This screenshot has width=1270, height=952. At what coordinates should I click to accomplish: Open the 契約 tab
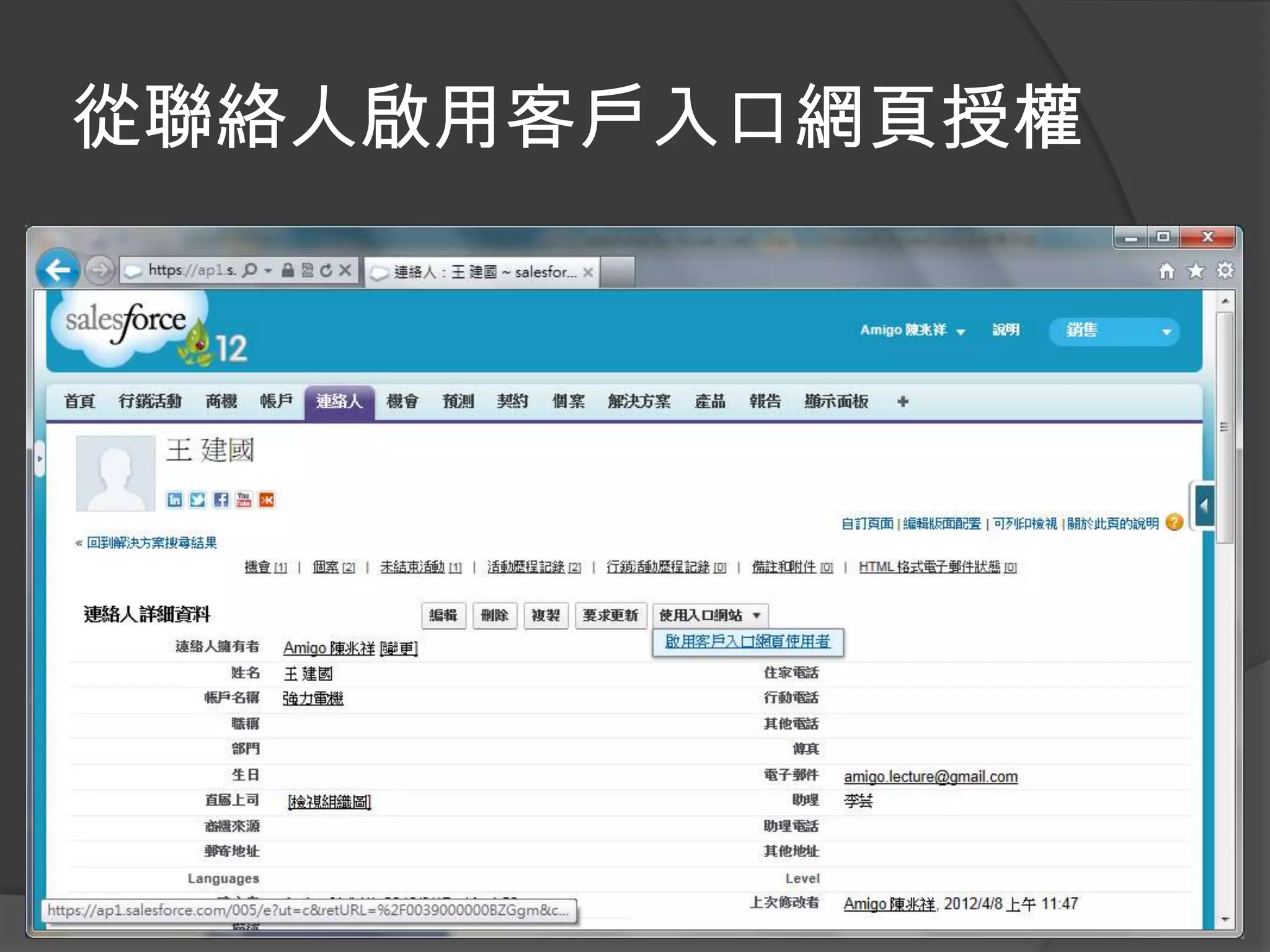click(512, 402)
